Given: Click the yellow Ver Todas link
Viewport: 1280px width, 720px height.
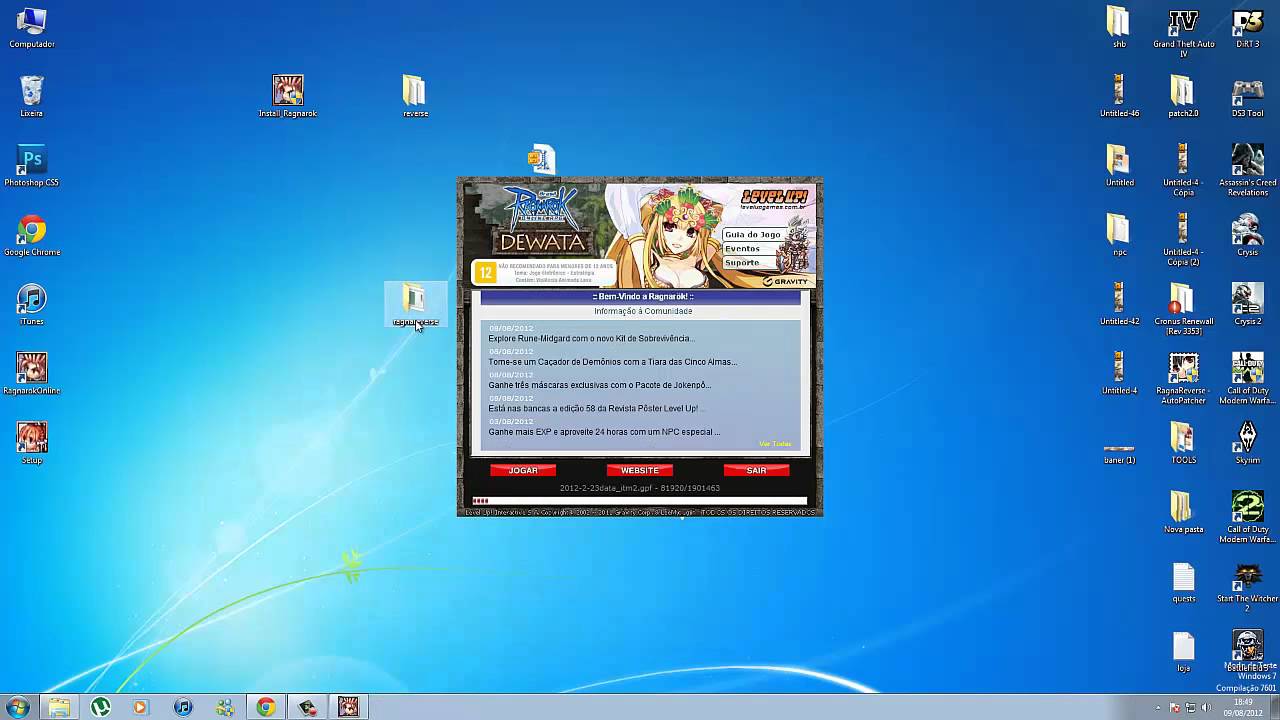Looking at the screenshot, I should [775, 444].
